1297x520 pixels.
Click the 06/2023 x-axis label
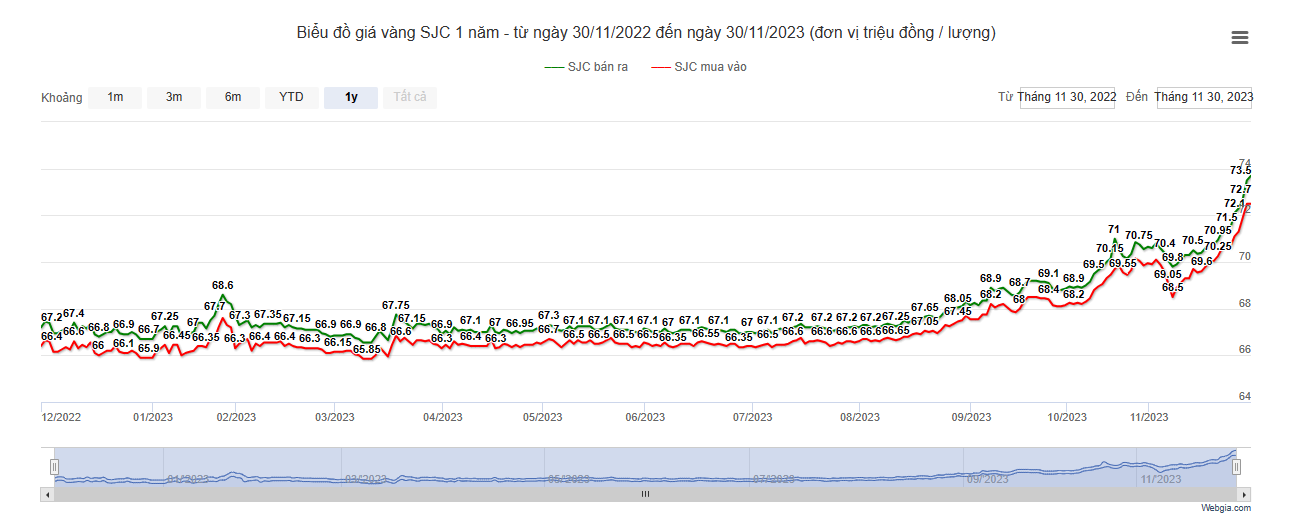[645, 417]
